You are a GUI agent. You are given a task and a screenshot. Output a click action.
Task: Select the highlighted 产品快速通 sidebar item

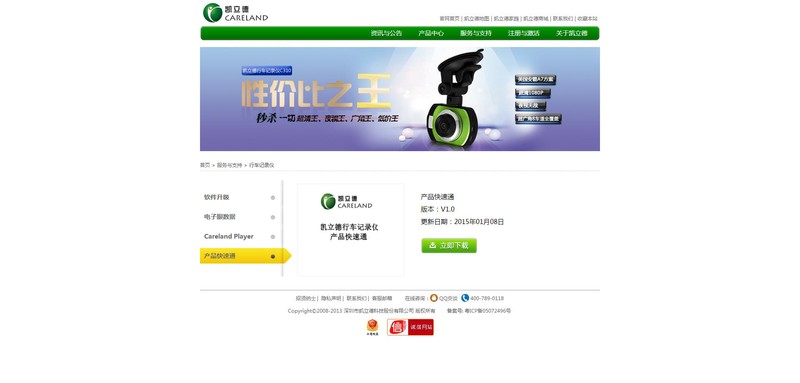coord(245,256)
